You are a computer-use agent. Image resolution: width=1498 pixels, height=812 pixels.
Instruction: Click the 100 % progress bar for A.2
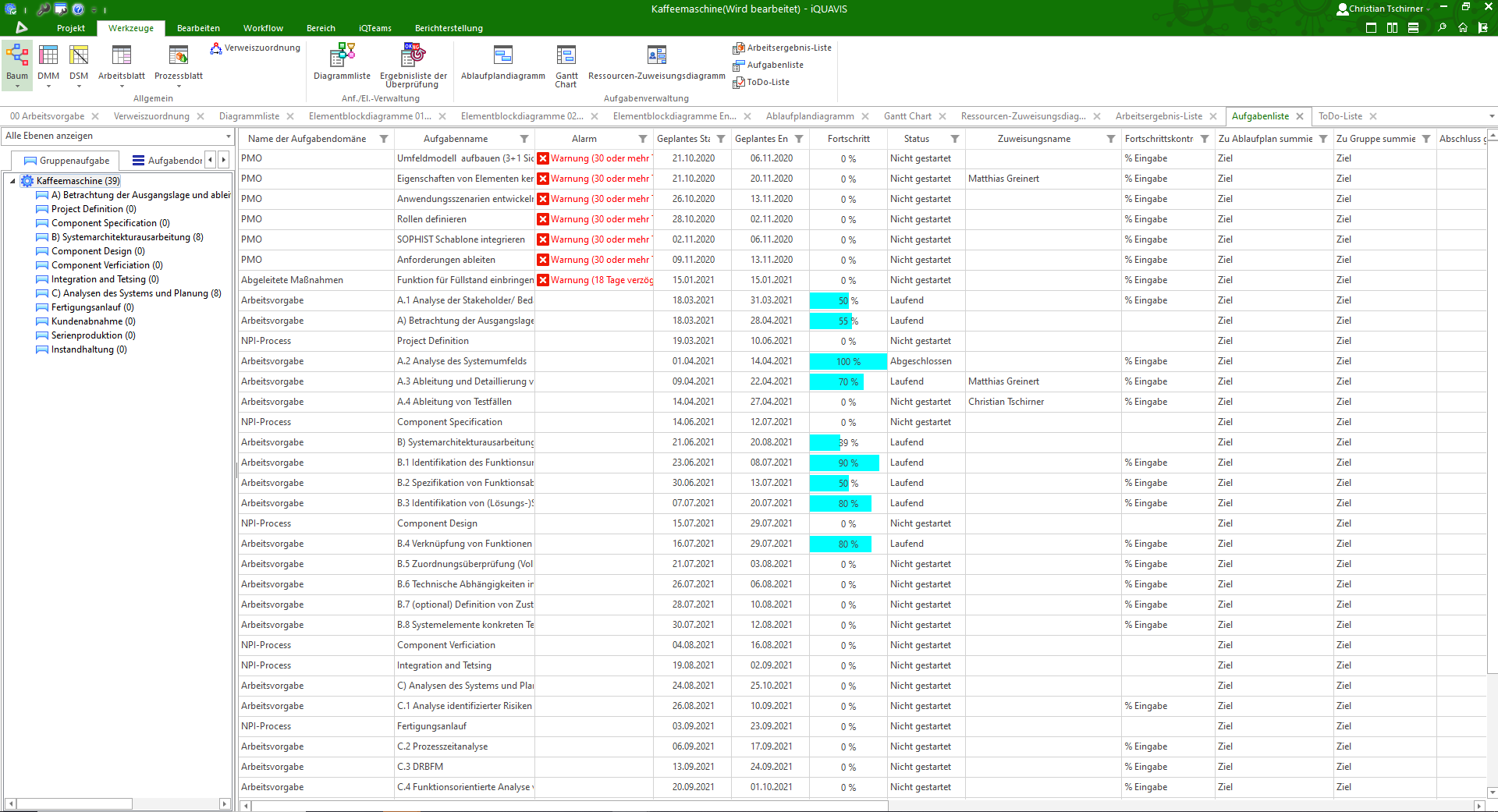pos(848,361)
